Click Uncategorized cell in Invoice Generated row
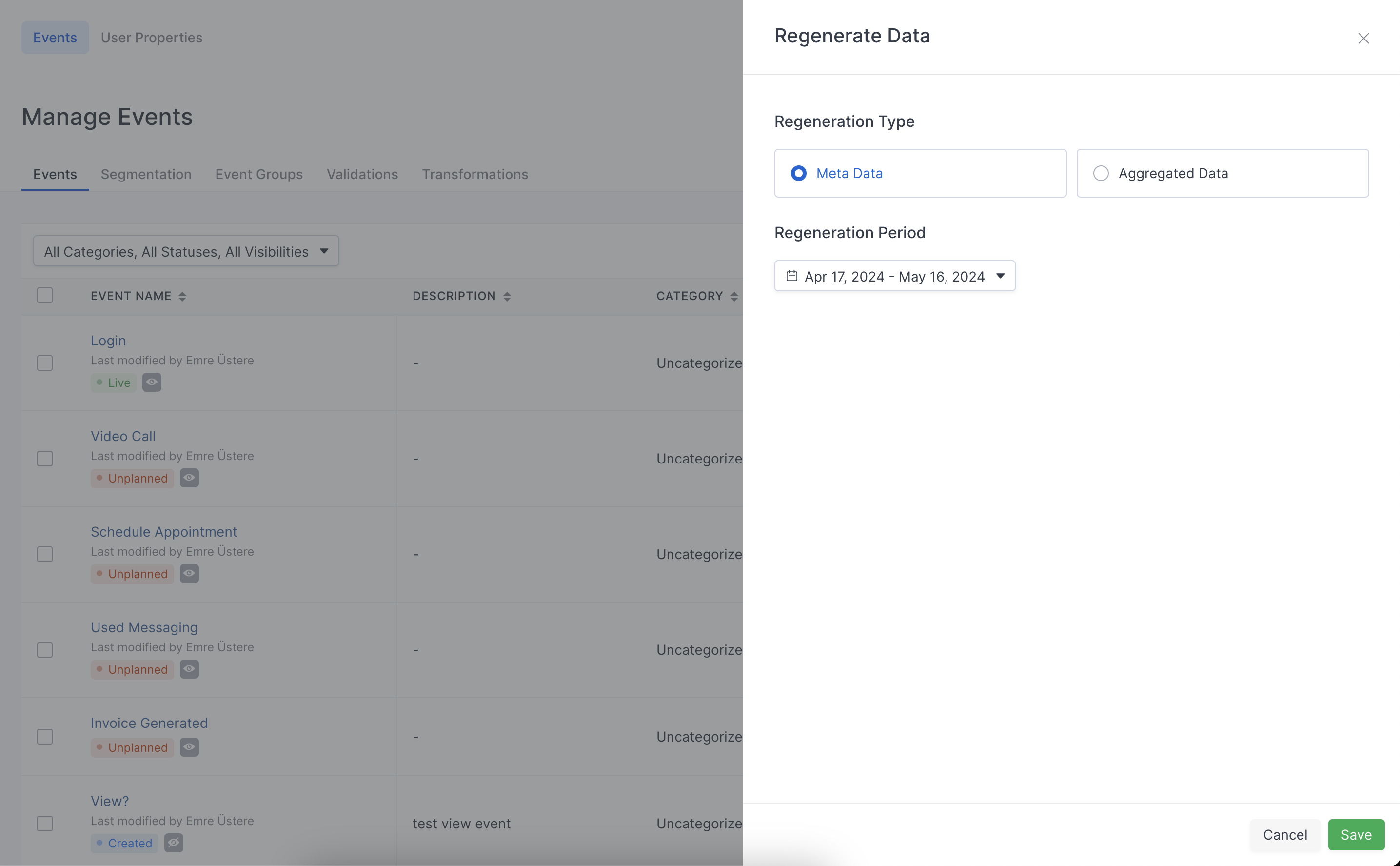Screen dimensions: 1400x866 [x=699, y=736]
